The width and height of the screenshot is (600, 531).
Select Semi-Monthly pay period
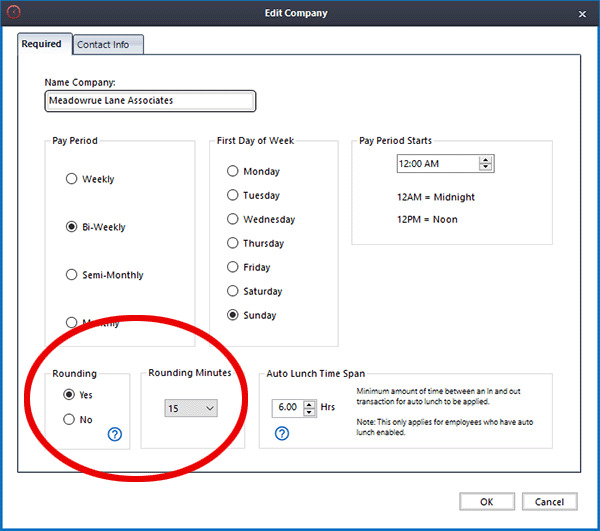pyautogui.click(x=71, y=275)
